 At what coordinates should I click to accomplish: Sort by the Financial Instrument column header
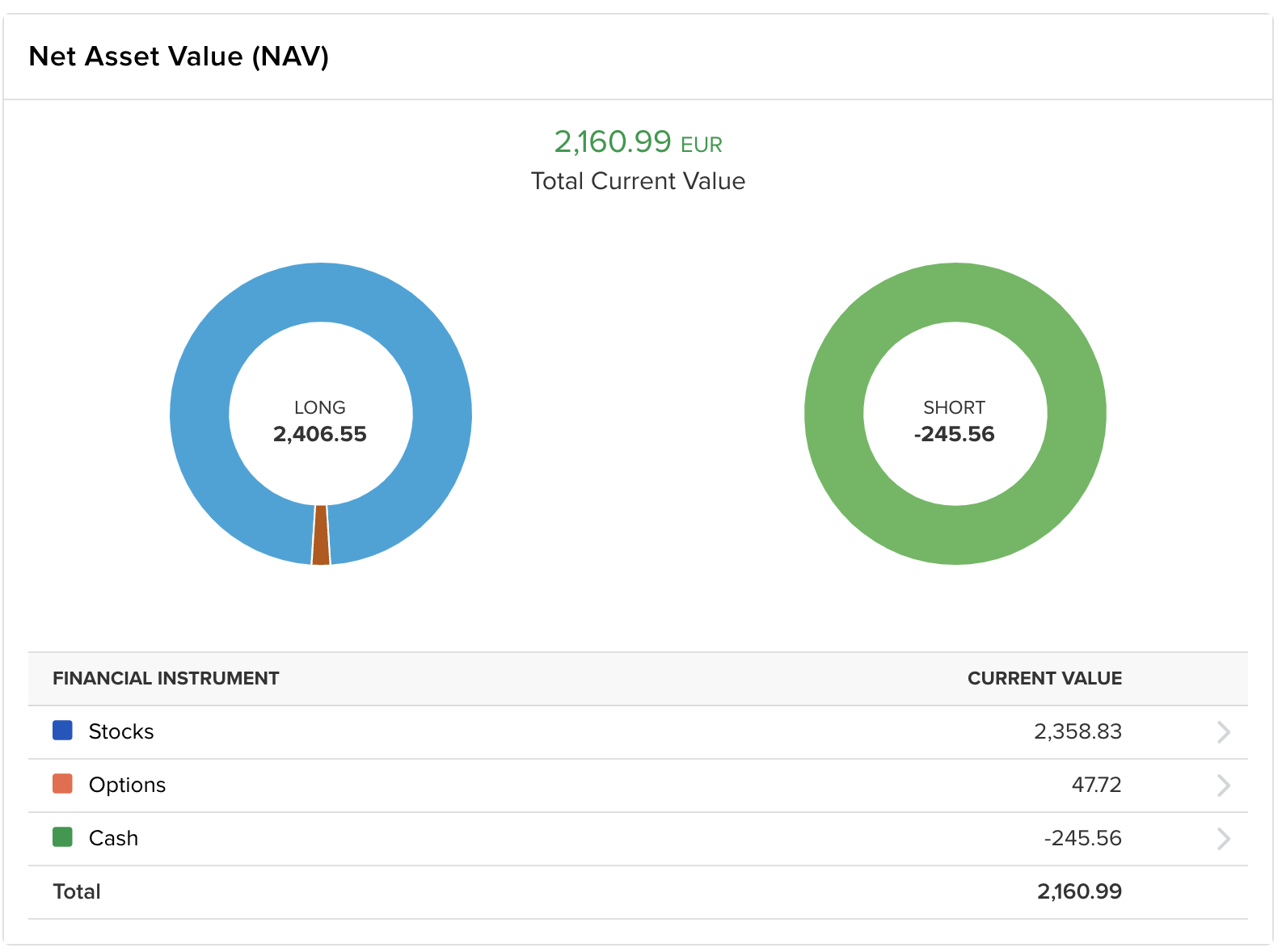(166, 679)
